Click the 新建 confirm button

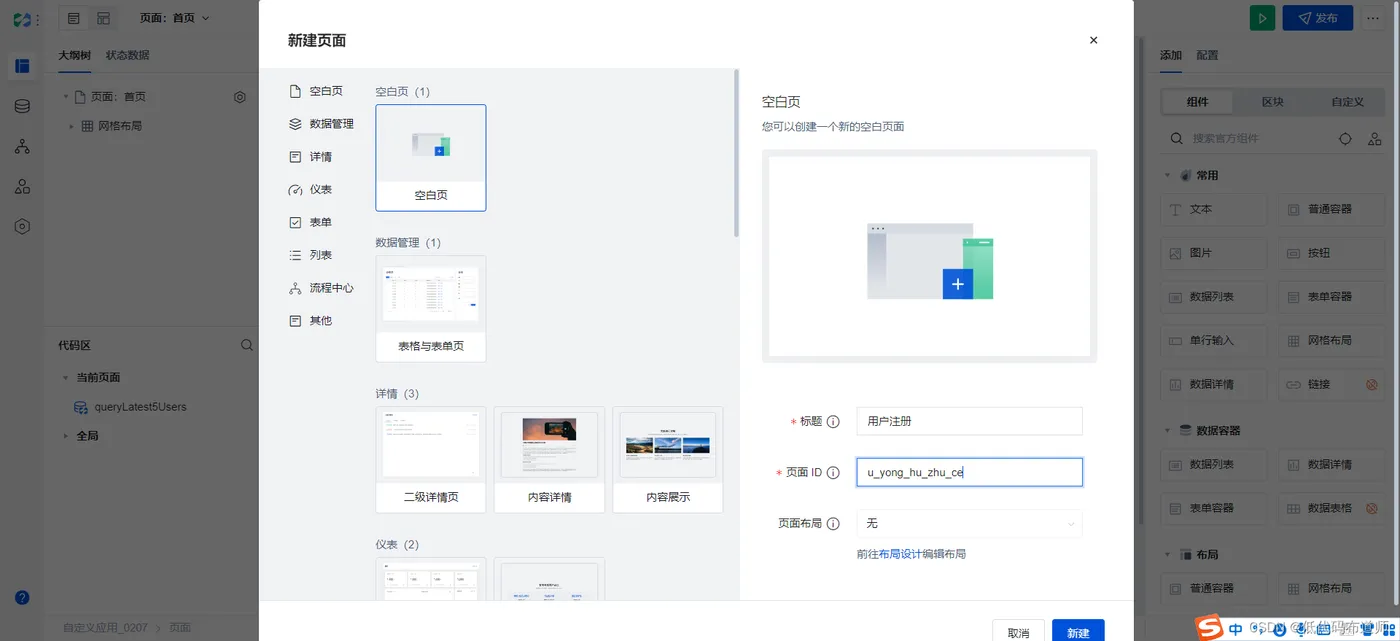pos(1078,632)
